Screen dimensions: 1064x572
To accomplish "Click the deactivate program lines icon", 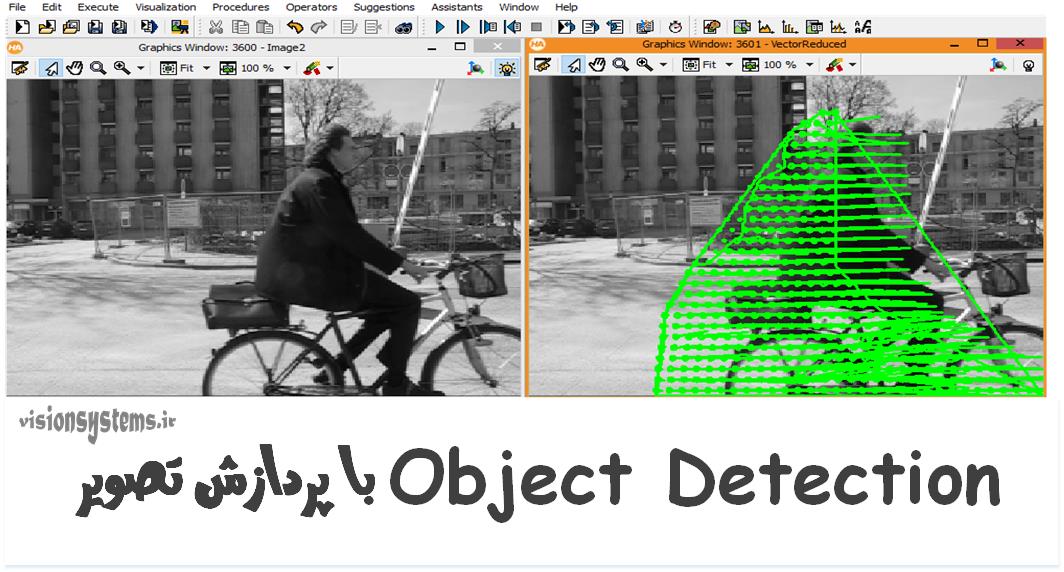I will [373, 27].
